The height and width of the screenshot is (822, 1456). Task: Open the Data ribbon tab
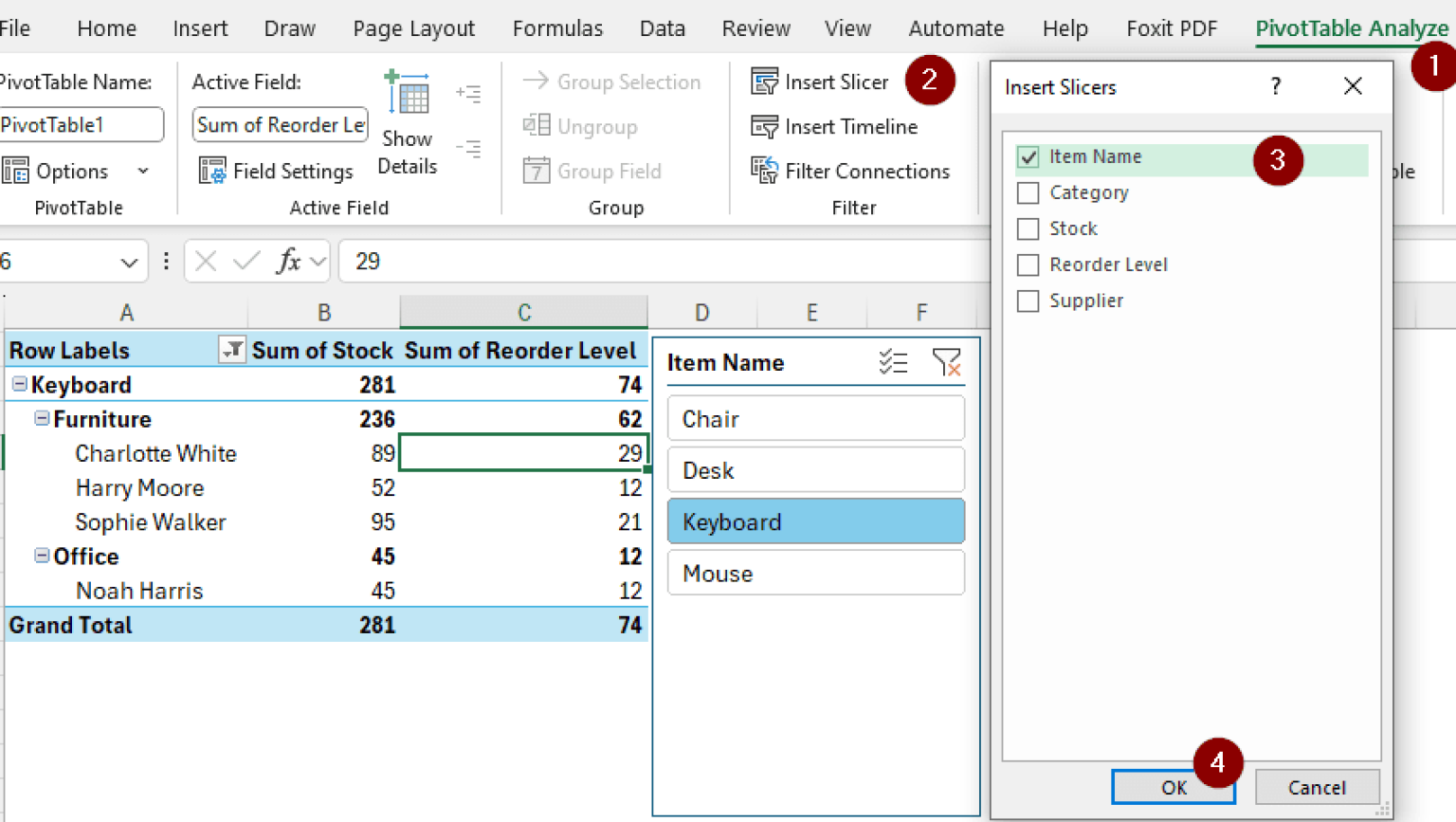[x=662, y=27]
